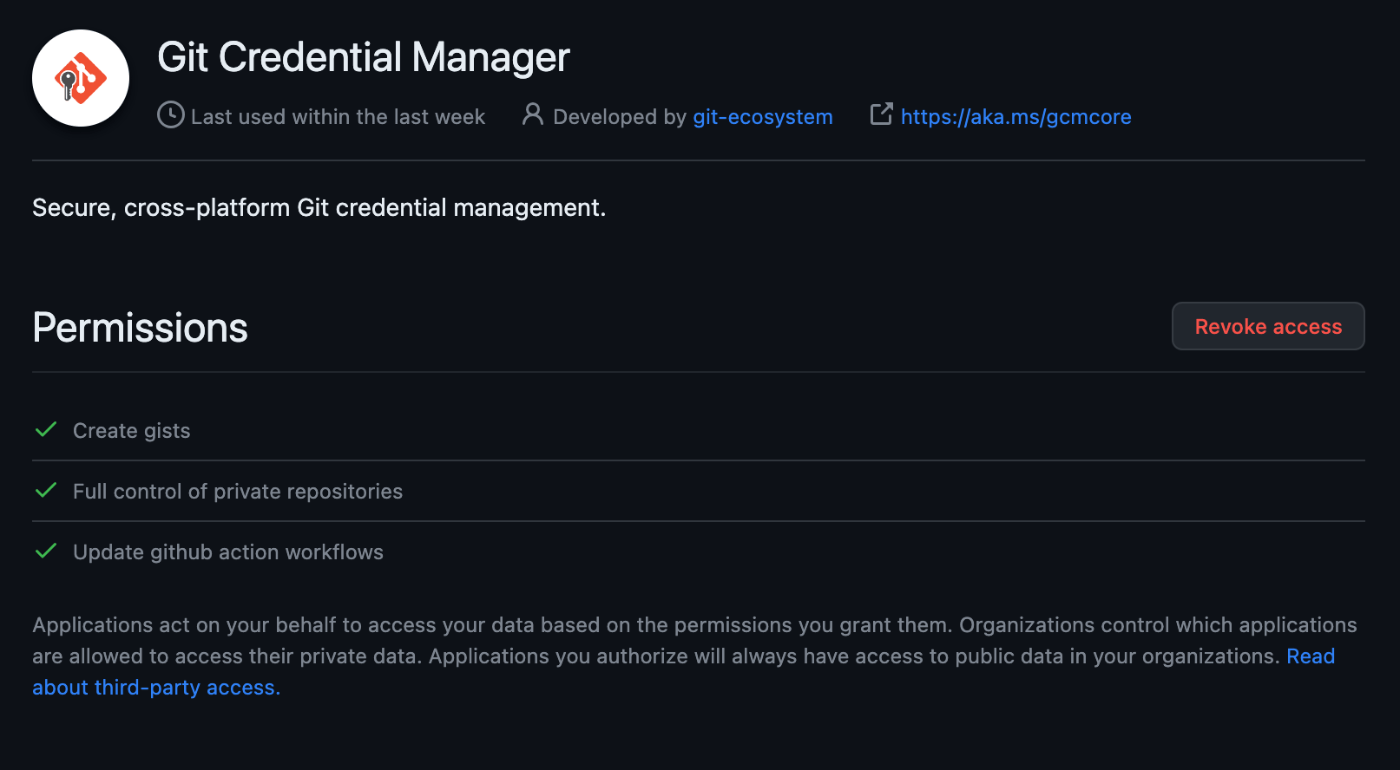1400x770 pixels.
Task: Click the Git Credential Manager title
Action: click(364, 57)
